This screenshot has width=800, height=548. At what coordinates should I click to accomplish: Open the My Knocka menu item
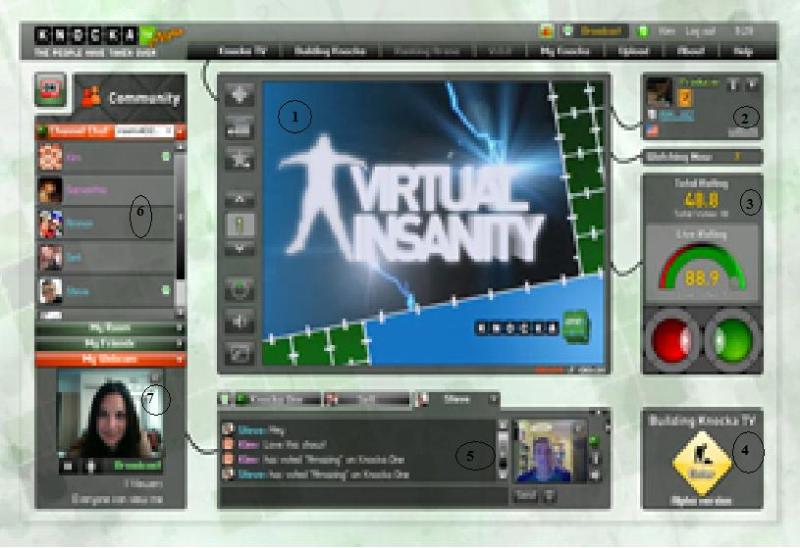pyautogui.click(x=565, y=51)
